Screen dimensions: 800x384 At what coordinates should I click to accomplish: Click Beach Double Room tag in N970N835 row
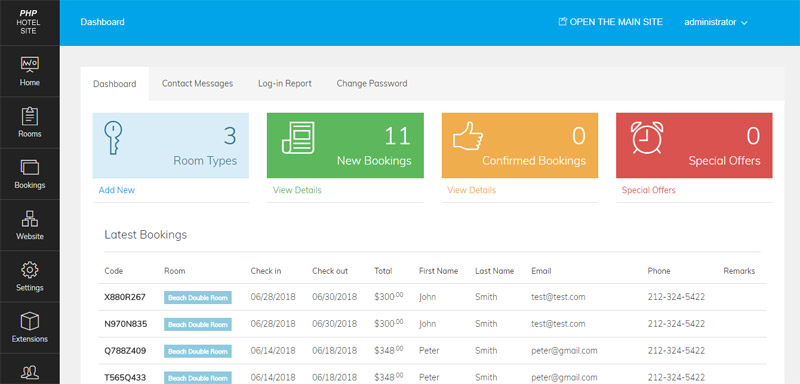(198, 324)
